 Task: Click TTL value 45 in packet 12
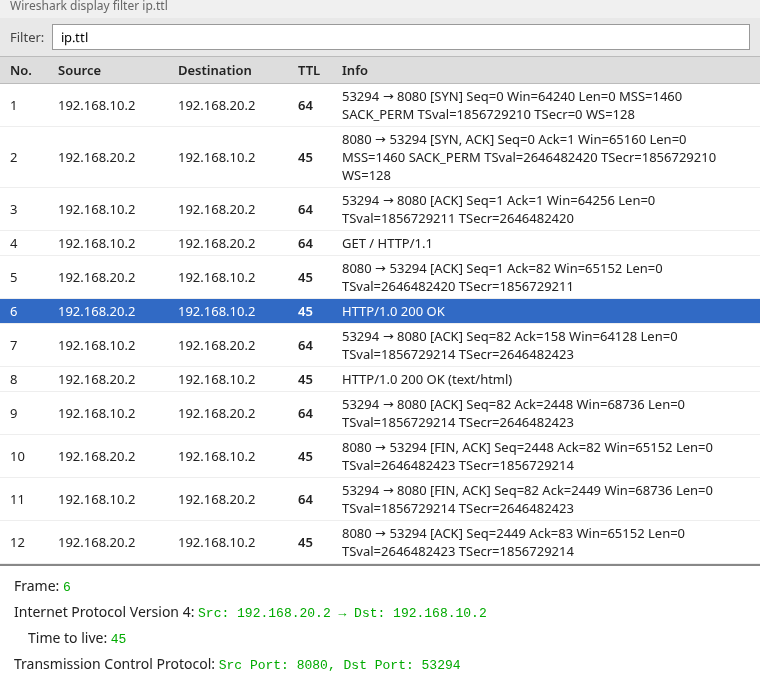pyautogui.click(x=305, y=542)
